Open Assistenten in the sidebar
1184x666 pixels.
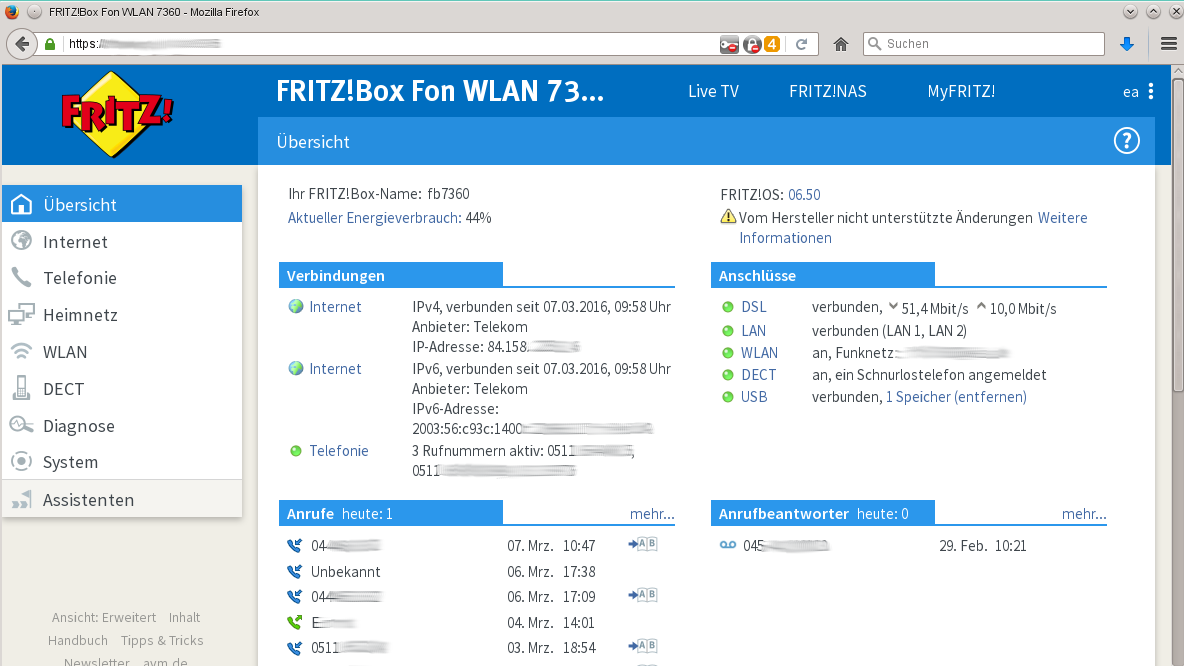pos(122,499)
